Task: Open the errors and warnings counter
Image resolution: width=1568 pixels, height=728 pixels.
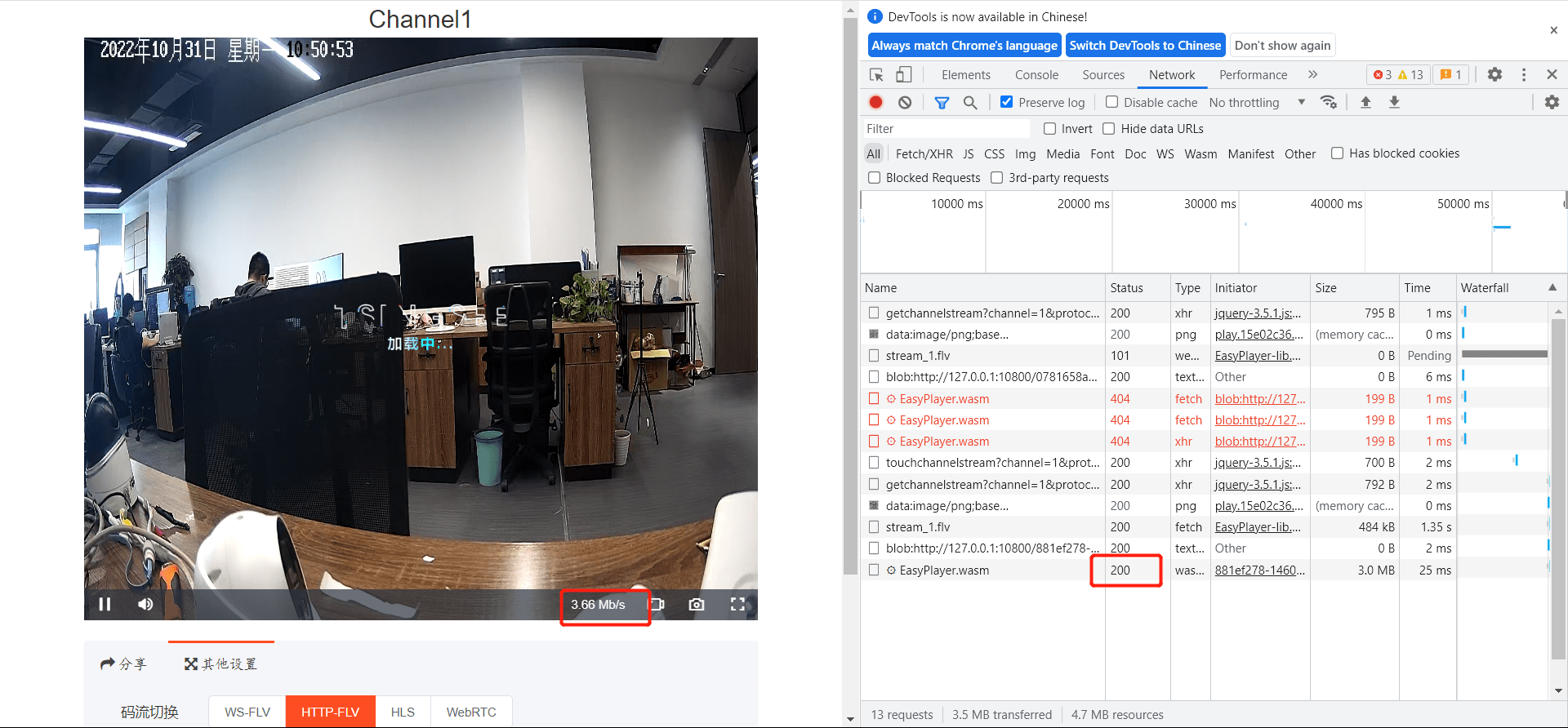Action: (x=1397, y=75)
